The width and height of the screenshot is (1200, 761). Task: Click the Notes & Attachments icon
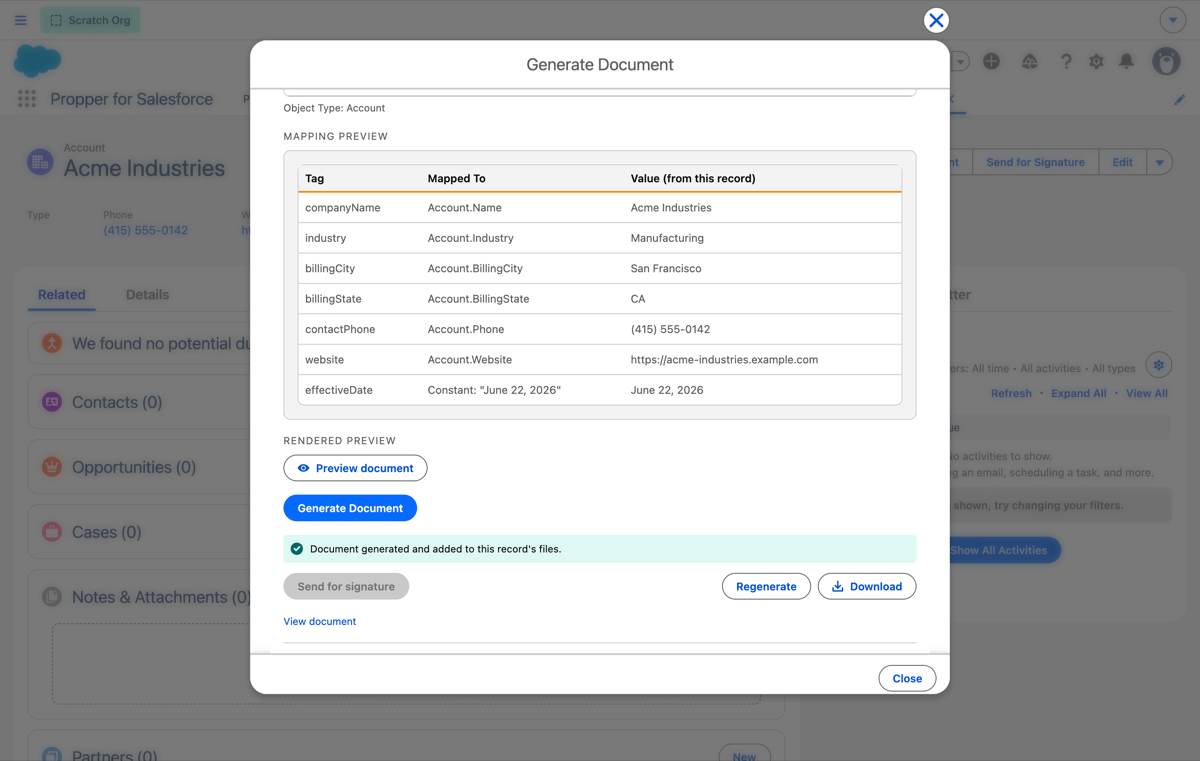[x=52, y=597]
